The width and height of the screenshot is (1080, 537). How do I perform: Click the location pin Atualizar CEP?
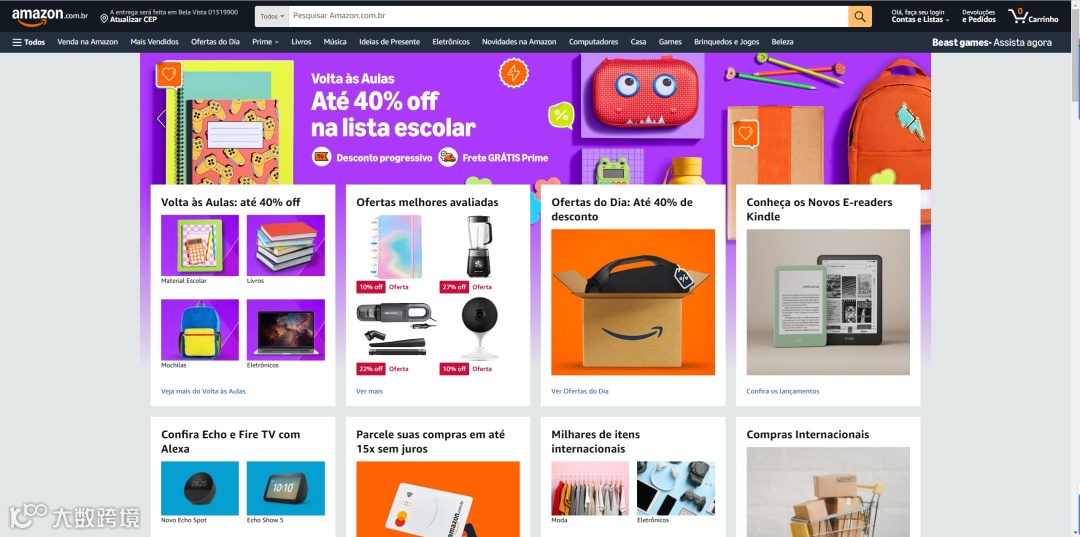169,16
